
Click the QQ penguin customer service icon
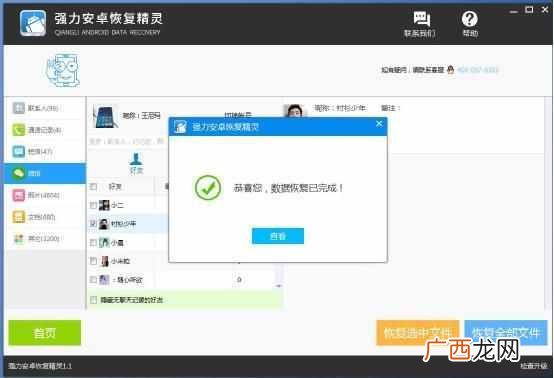click(450, 70)
